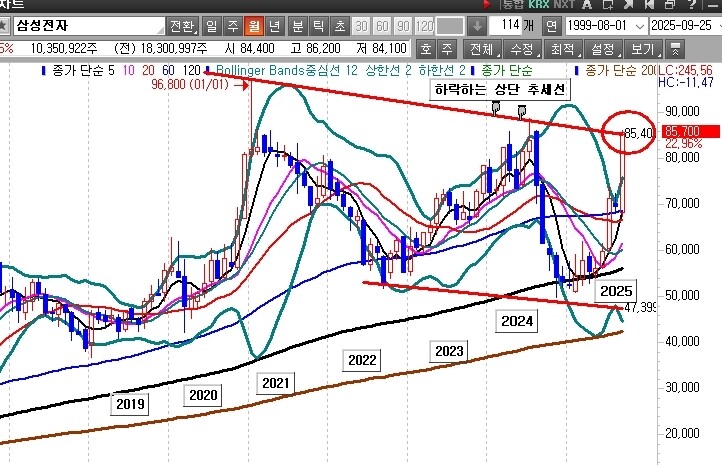The width and height of the screenshot is (722, 465).
Task: Click the 30 interval button
Action: 361,26
